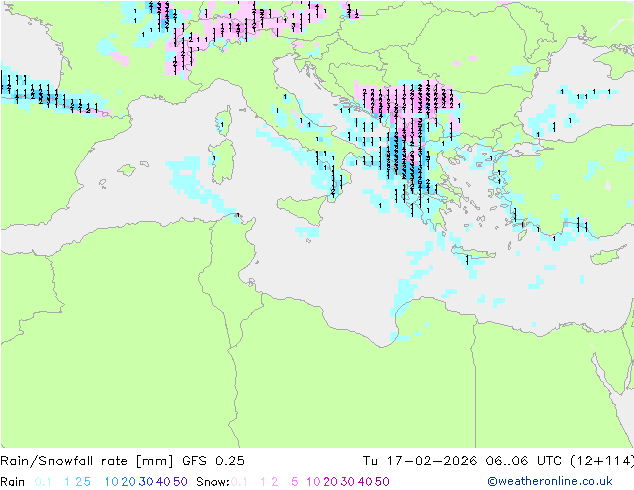Click the Rain legend value 50
This screenshot has width=634, height=490.
point(180,482)
